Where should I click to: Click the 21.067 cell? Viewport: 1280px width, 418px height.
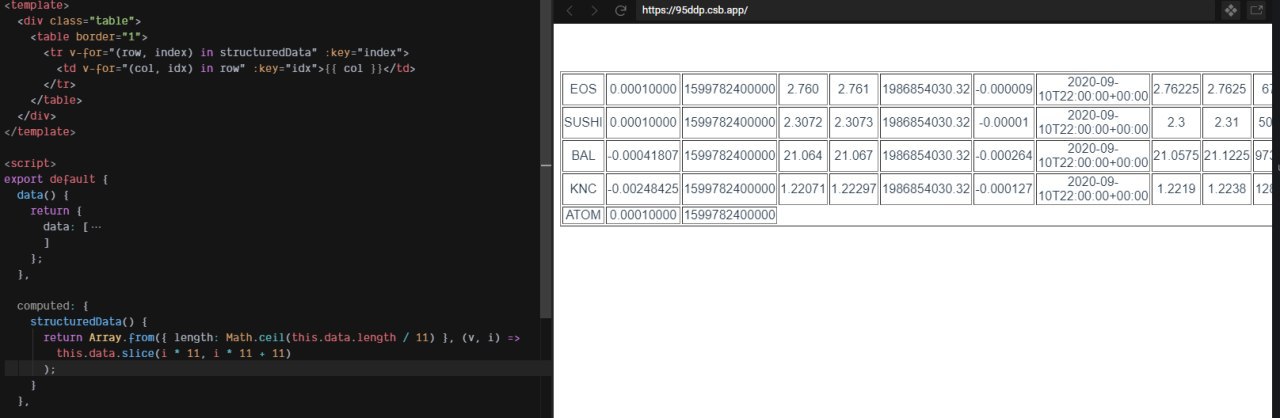coord(853,156)
